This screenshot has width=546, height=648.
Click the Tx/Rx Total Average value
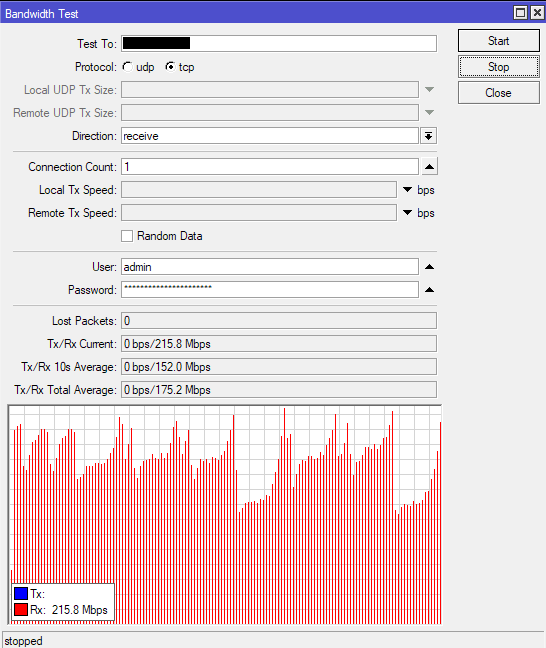(279, 390)
